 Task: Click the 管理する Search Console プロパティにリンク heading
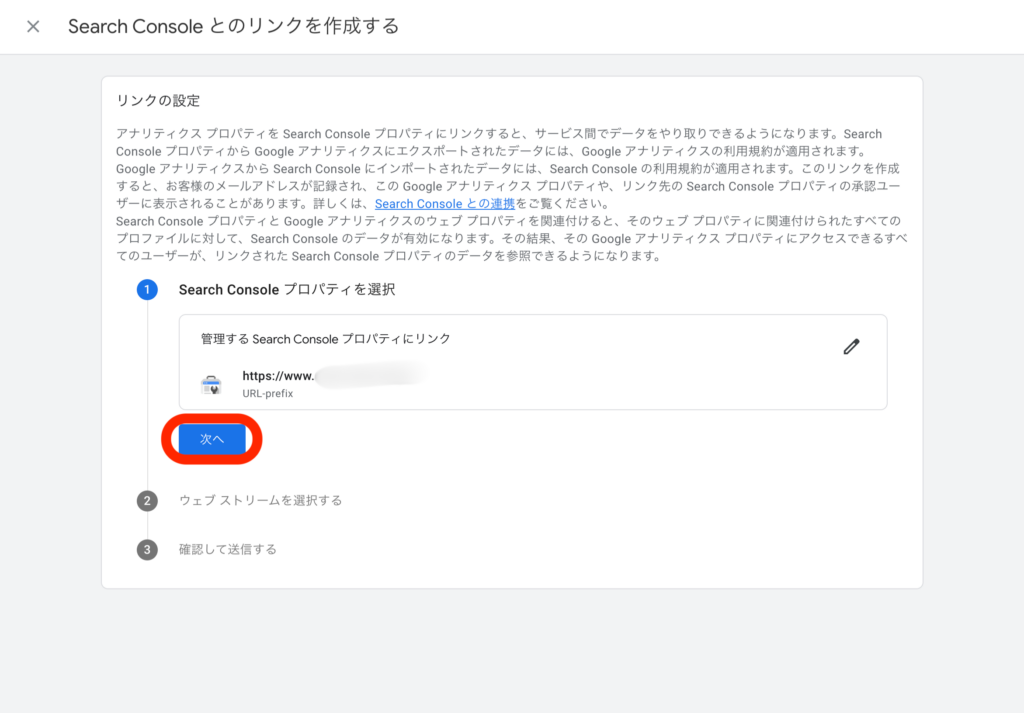pos(325,339)
